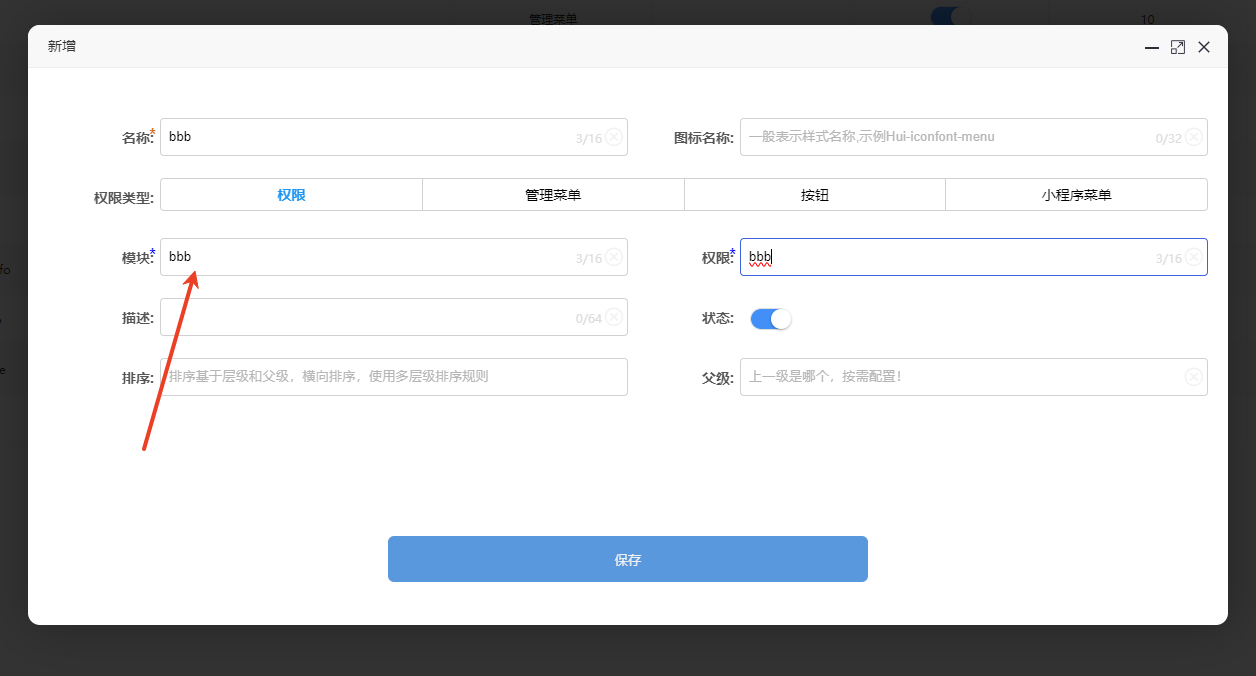Viewport: 1256px width, 676px height.
Task: Close the 新增 dialog
Action: [x=1204, y=47]
